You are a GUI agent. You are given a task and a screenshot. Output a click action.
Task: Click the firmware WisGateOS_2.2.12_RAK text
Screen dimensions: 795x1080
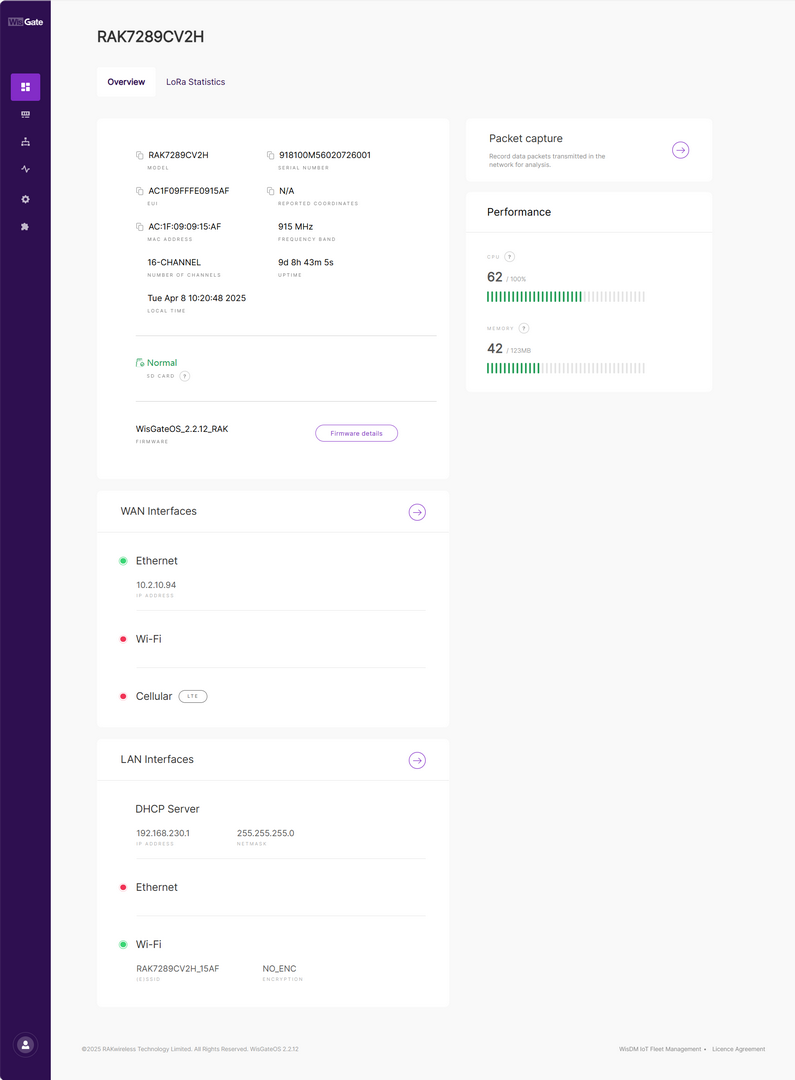182,429
